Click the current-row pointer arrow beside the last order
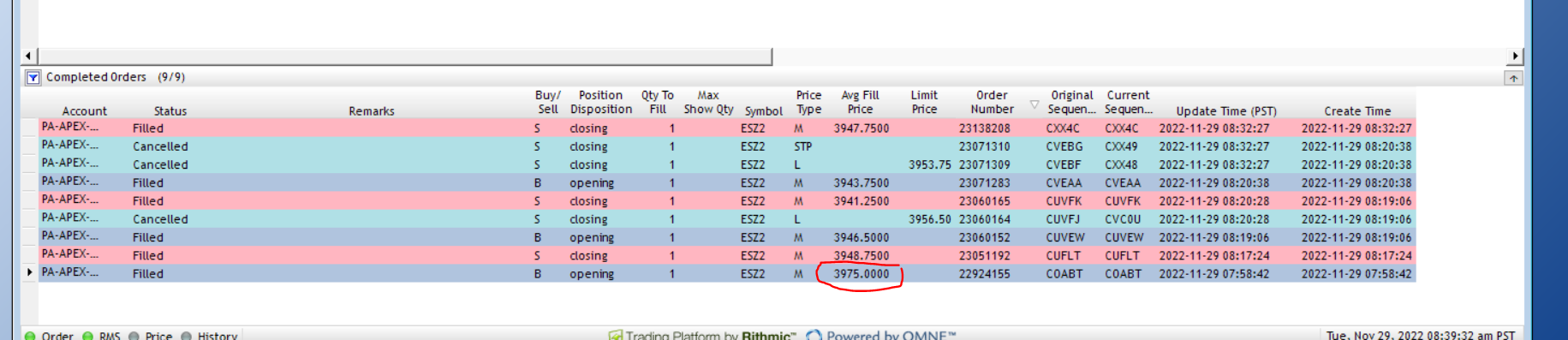Screen dimensions: 1568x340 coord(30,272)
